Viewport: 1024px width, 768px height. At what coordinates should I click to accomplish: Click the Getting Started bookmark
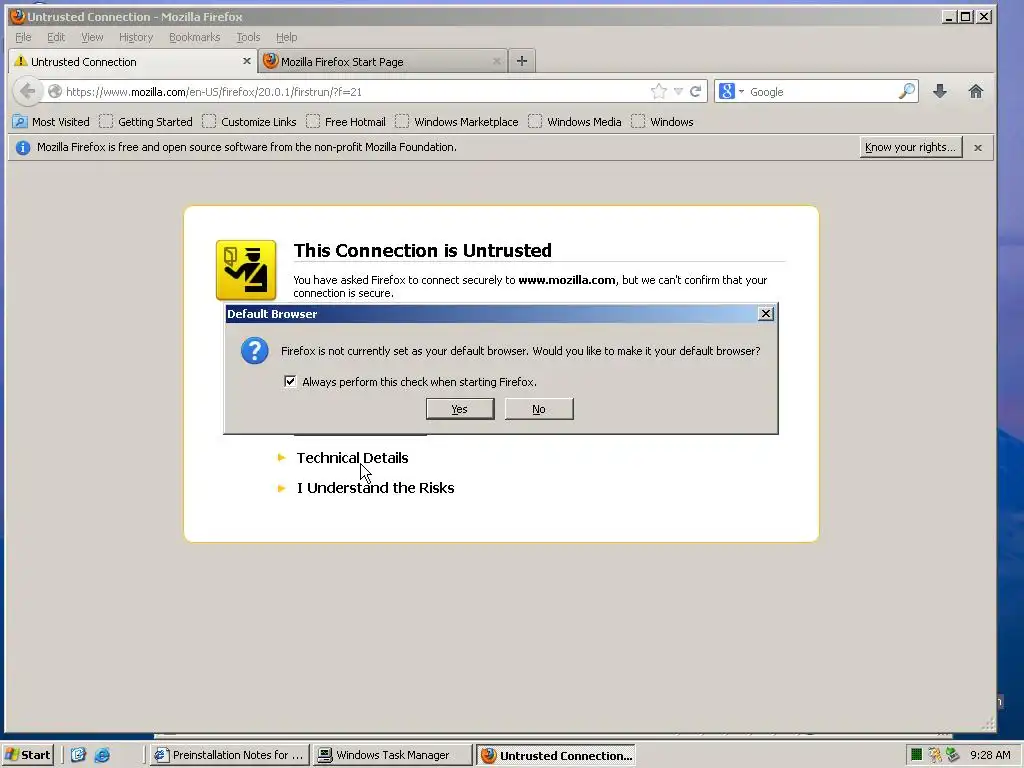tap(146, 121)
